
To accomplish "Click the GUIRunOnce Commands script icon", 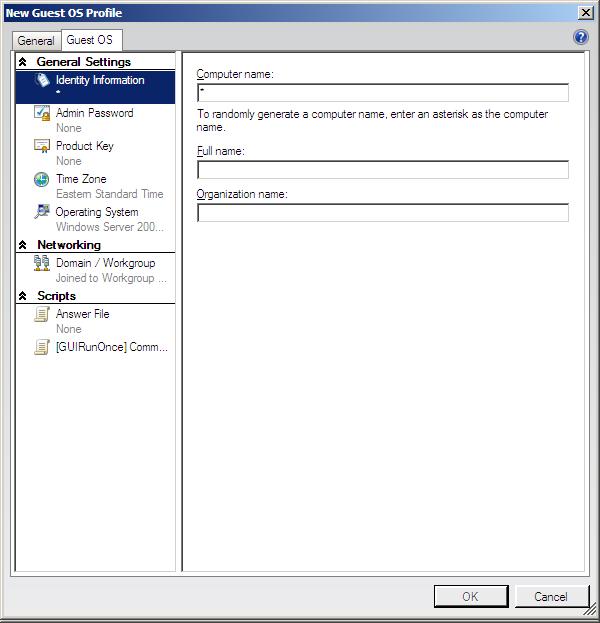I will click(42, 348).
